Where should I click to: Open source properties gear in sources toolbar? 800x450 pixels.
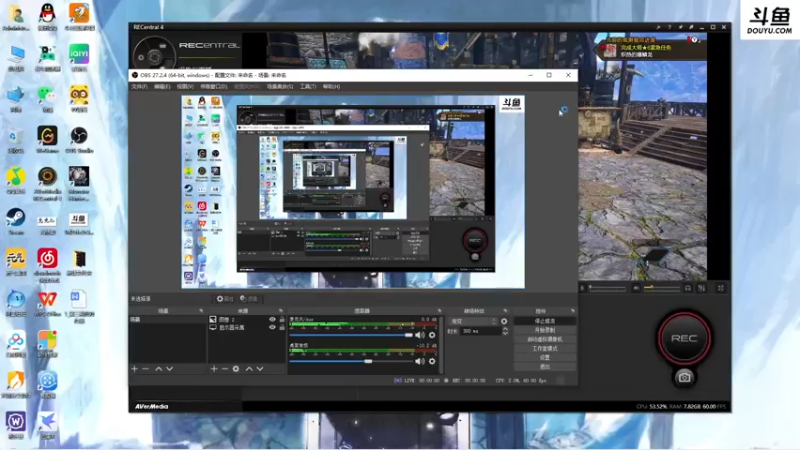tap(236, 368)
